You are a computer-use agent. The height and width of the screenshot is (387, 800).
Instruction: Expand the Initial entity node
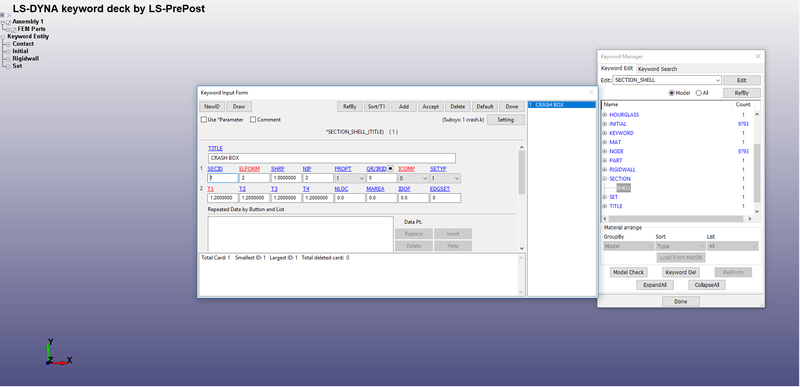8,51
